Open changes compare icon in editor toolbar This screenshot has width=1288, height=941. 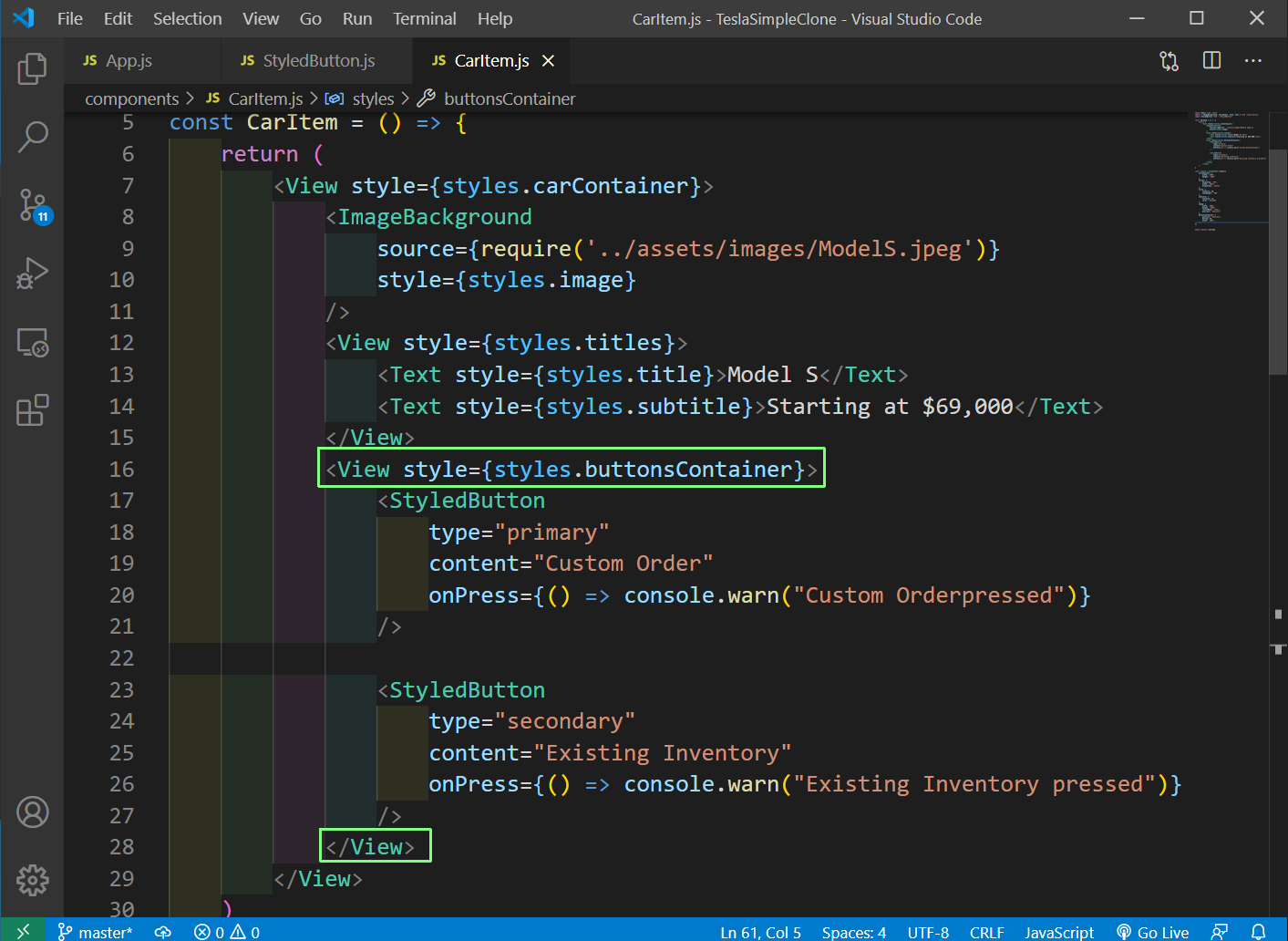1169,61
